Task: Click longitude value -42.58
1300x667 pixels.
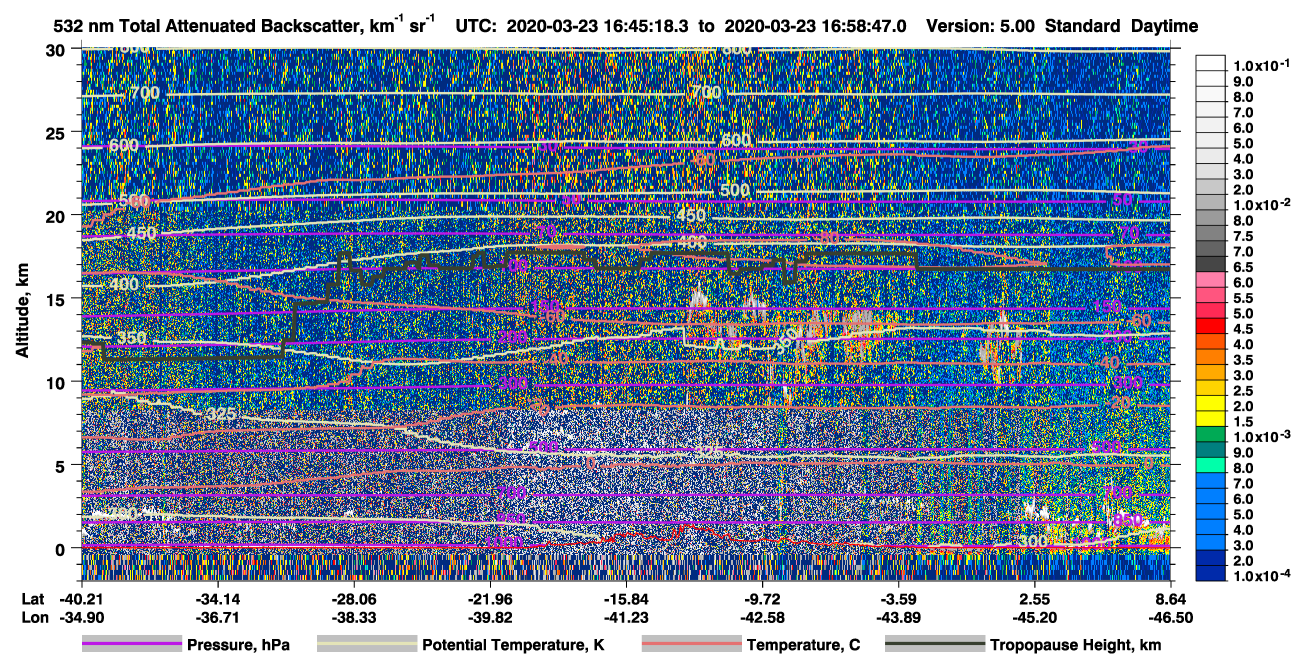Action: tap(762, 617)
